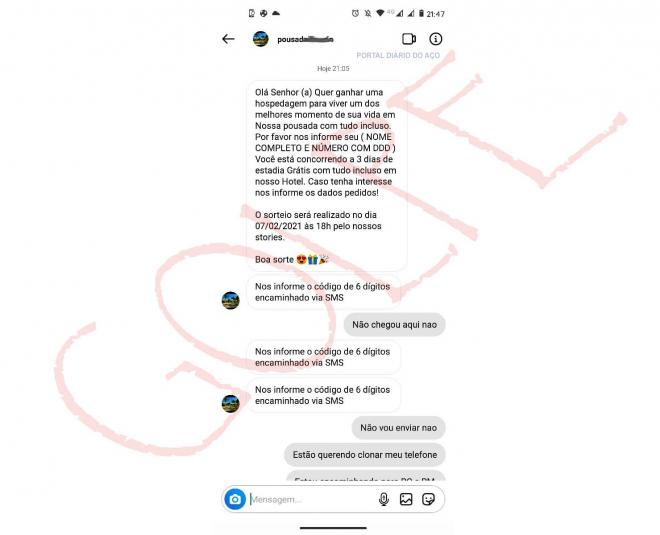Tap sender avatar beside last SMS code message
Screen dimensions: 660x535
(230, 403)
